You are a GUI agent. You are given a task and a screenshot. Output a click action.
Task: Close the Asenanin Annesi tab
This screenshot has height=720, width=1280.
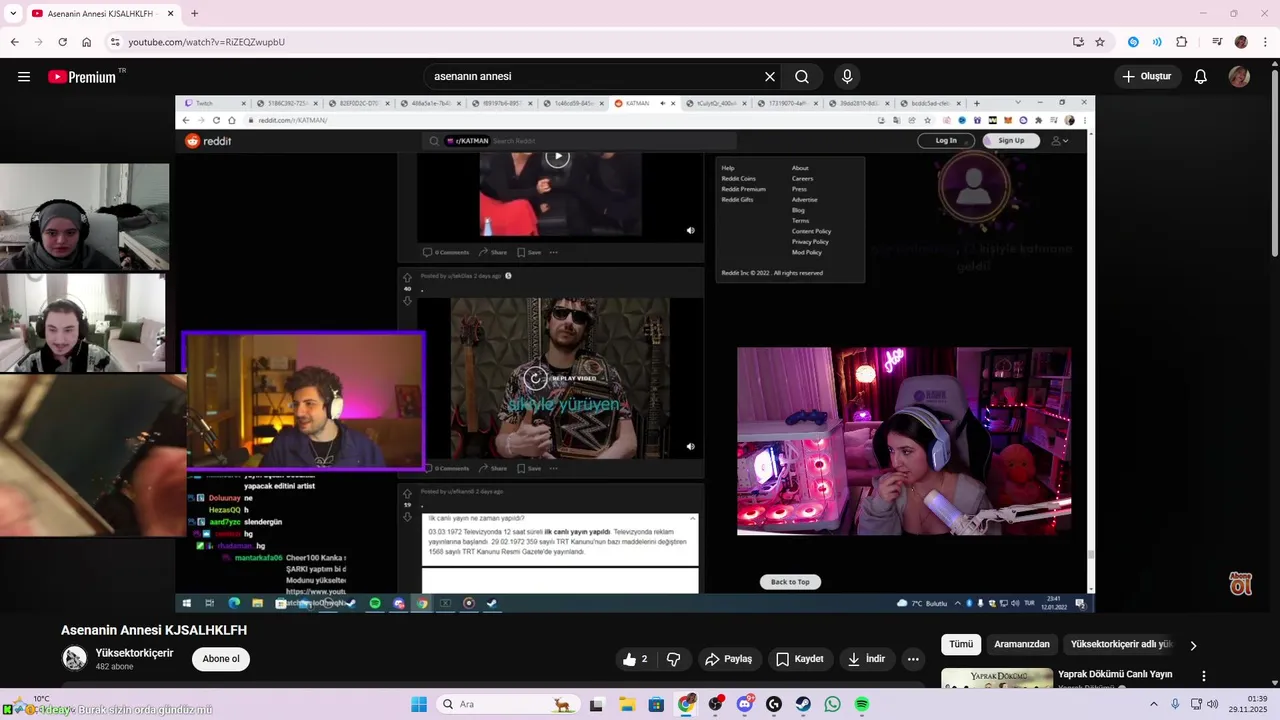pyautogui.click(x=169, y=14)
